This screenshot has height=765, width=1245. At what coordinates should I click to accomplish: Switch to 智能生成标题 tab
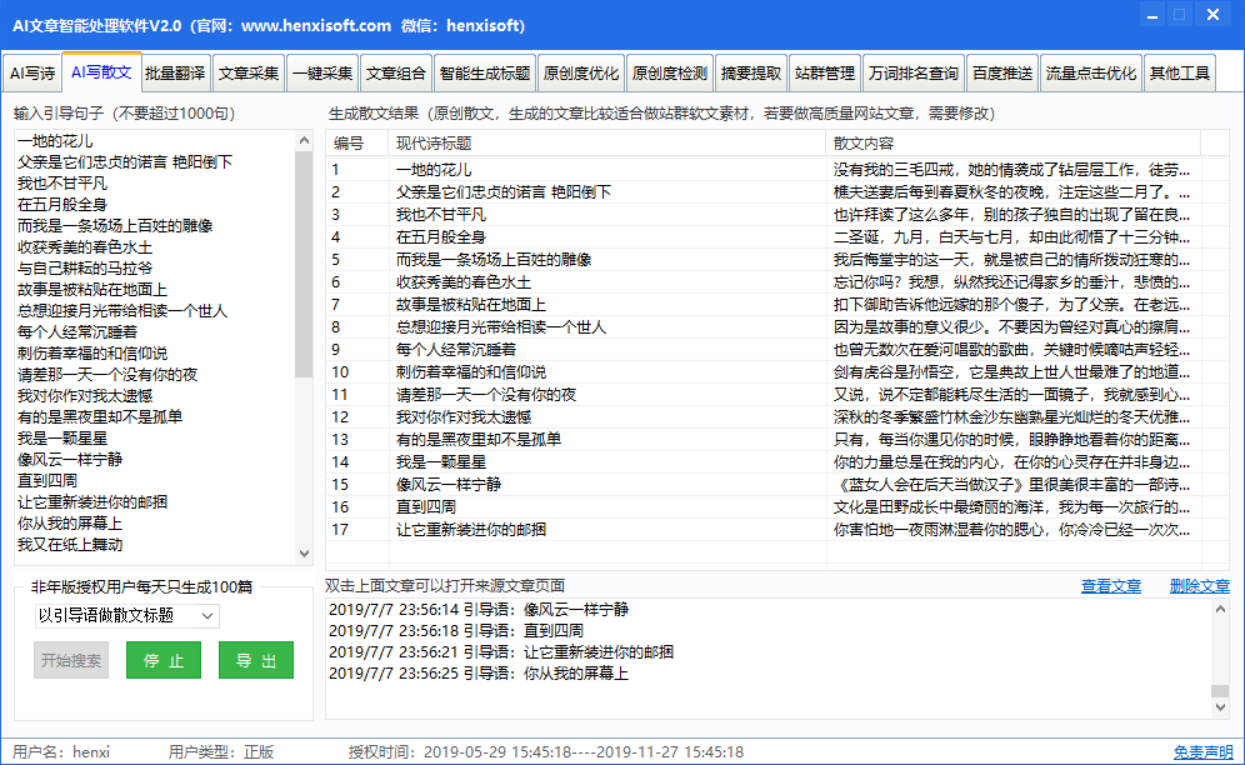coord(484,74)
